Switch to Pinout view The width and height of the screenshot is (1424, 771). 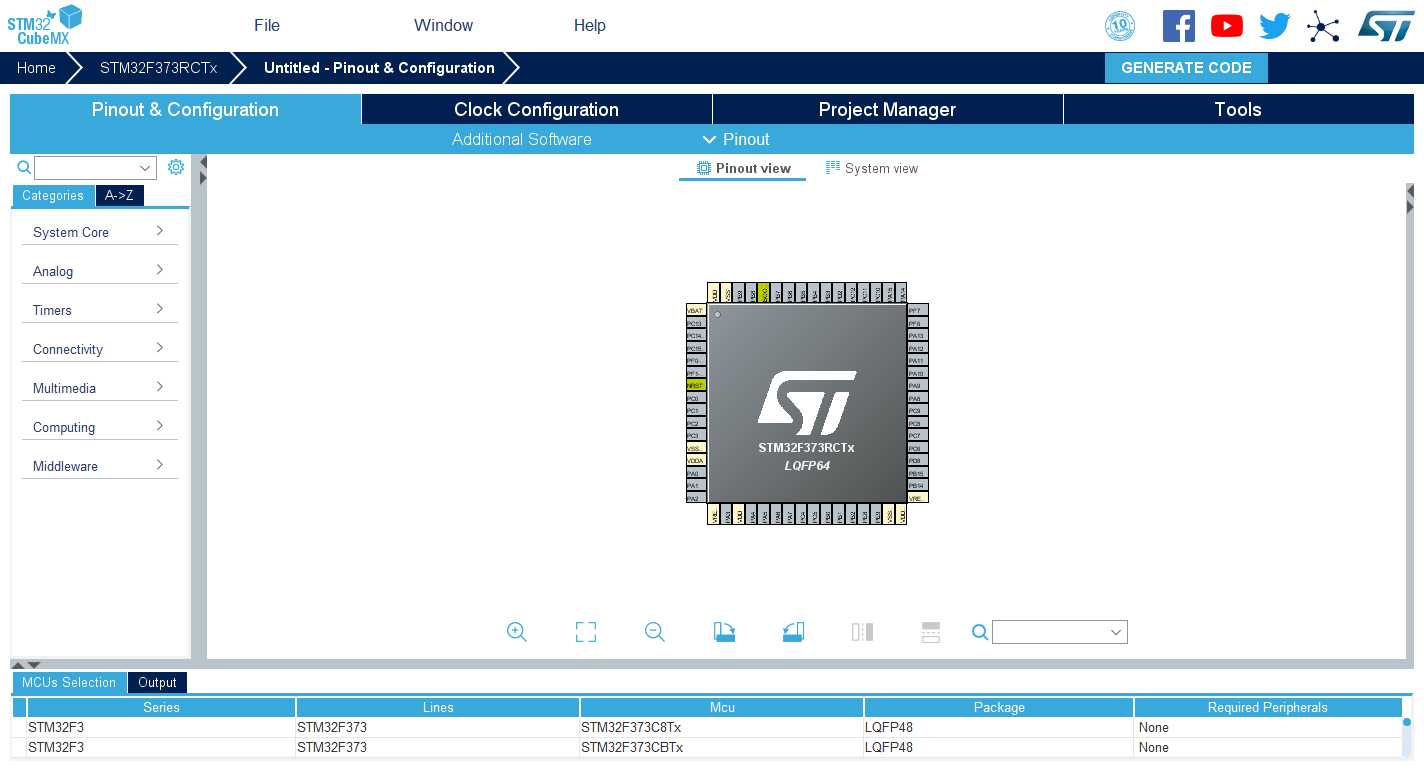(x=744, y=168)
